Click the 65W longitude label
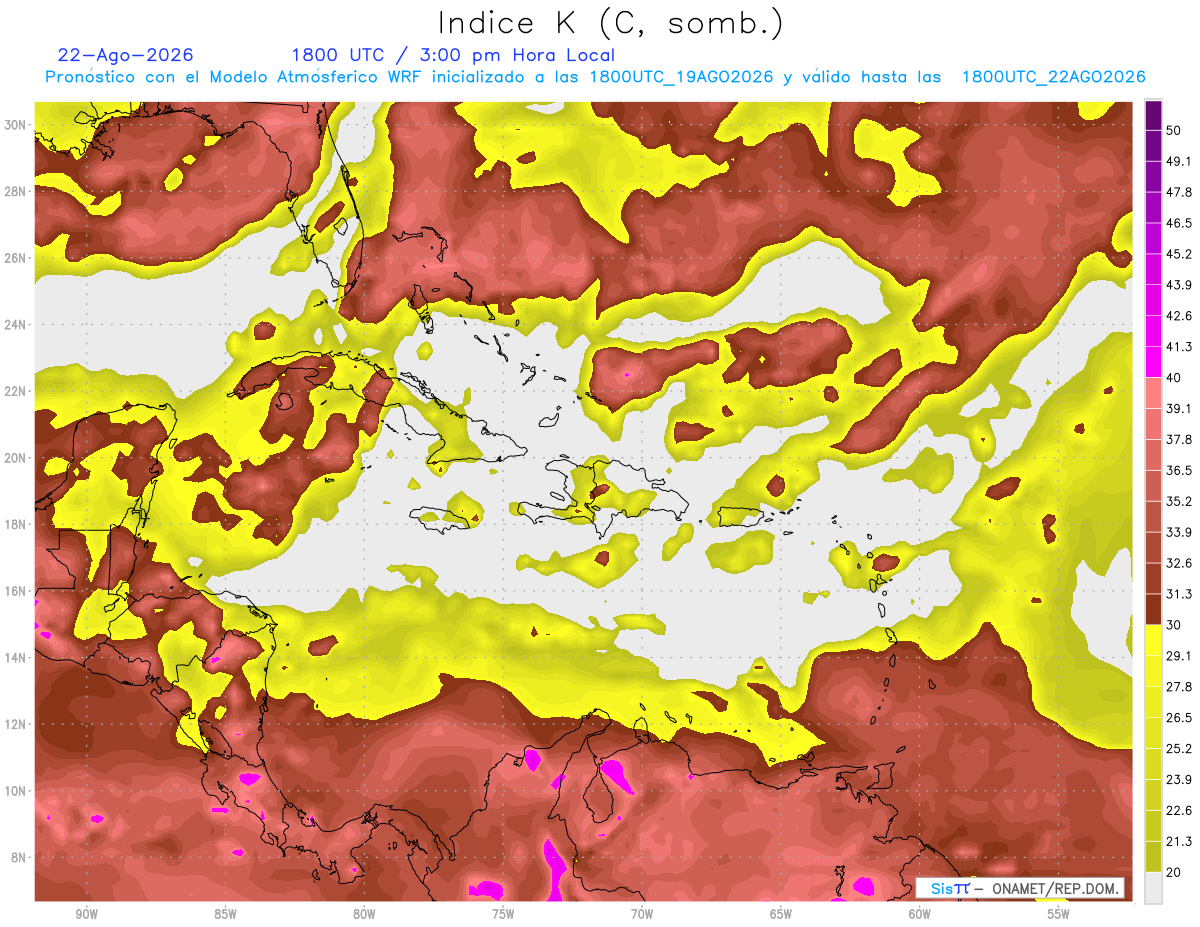The height and width of the screenshot is (927, 1200). (781, 914)
